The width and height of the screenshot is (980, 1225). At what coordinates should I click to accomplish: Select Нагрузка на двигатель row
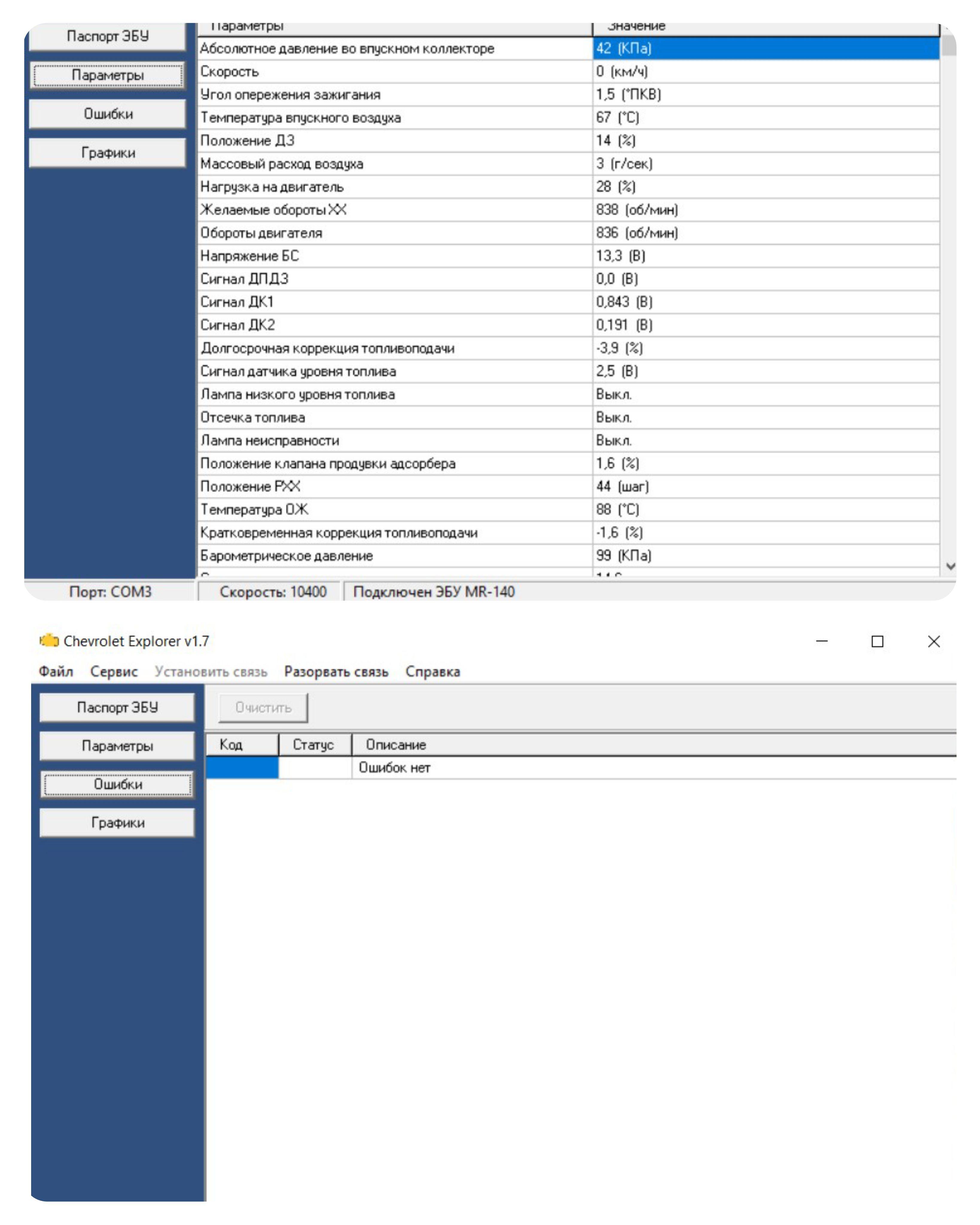point(568,186)
